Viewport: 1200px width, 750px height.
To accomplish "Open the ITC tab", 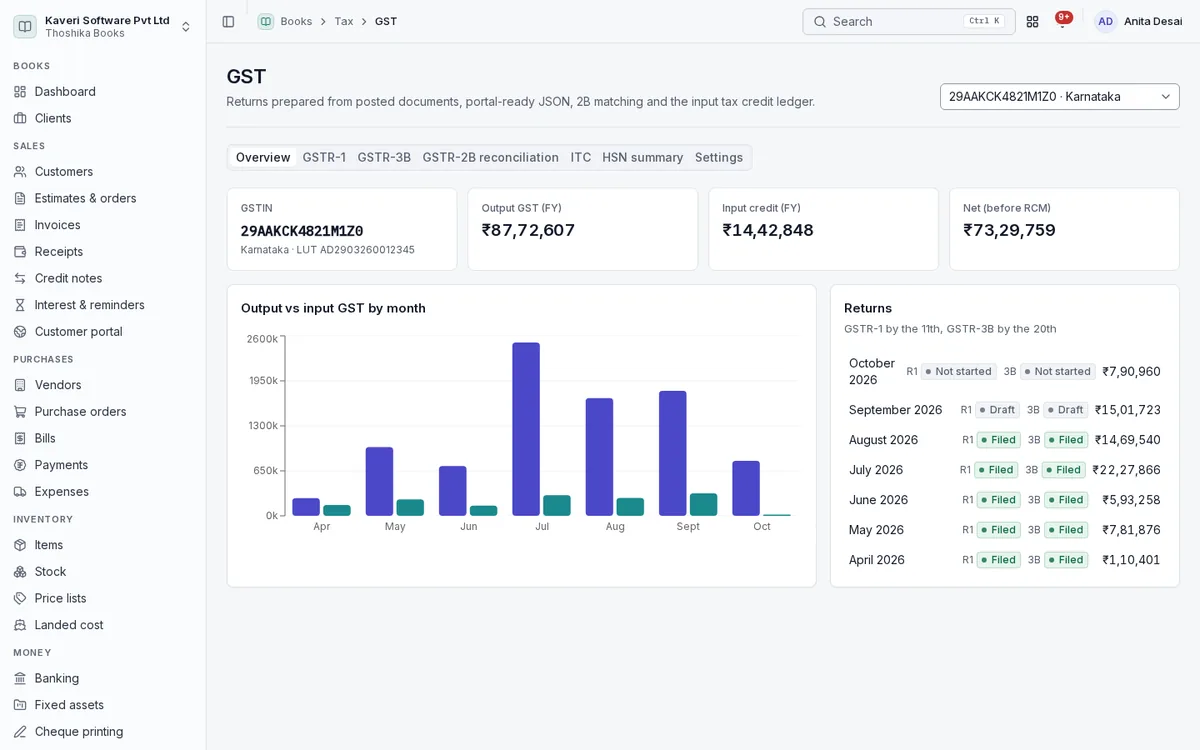I will (x=581, y=157).
